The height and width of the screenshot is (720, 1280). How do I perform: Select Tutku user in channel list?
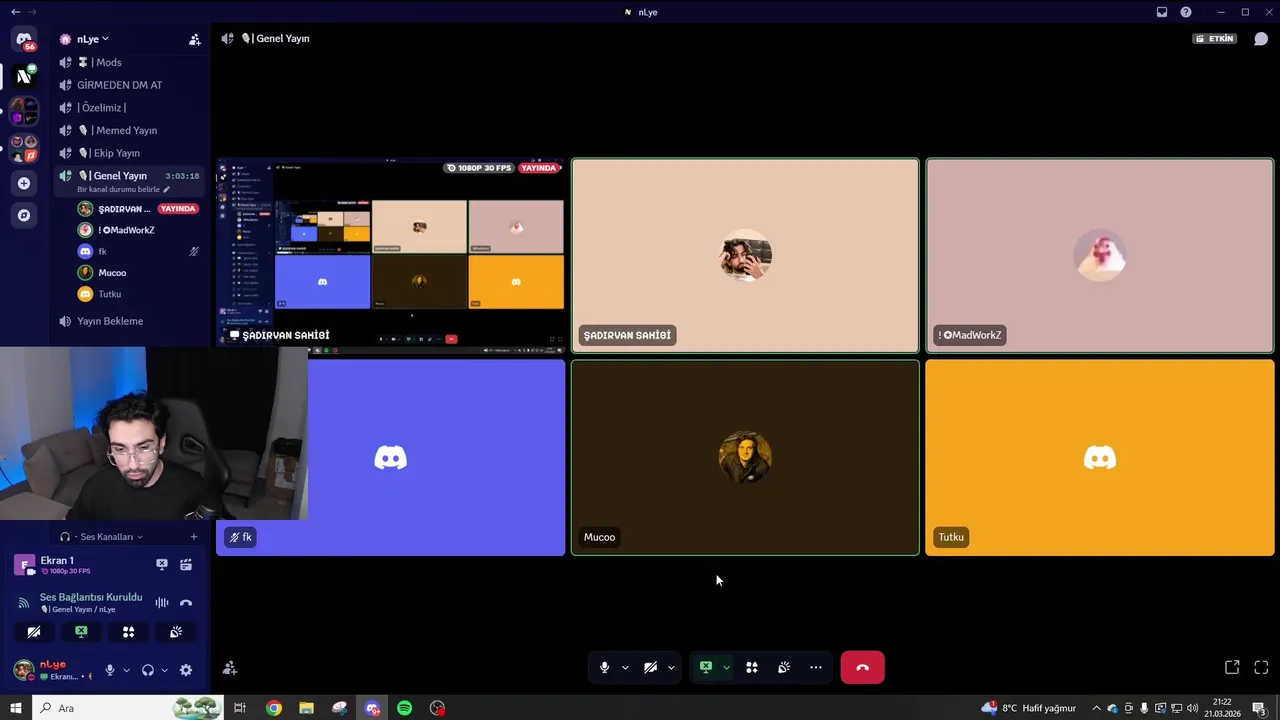pyautogui.click(x=138, y=294)
